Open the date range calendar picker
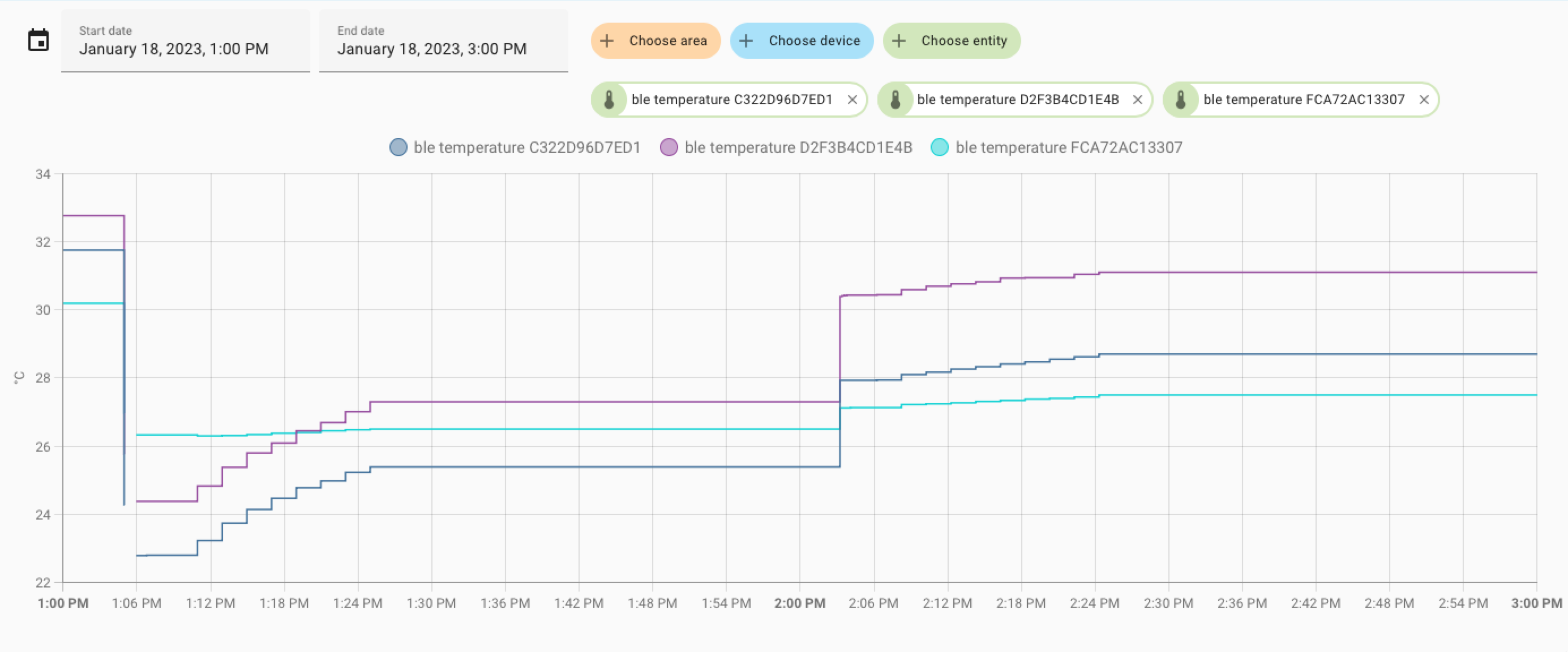The width and height of the screenshot is (1568, 652). pos(38,40)
